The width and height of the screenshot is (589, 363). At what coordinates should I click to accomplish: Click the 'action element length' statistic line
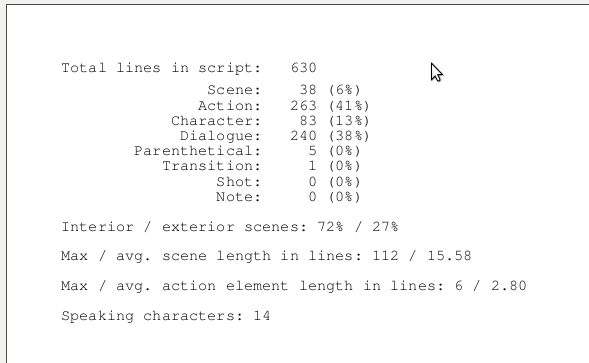tap(294, 286)
